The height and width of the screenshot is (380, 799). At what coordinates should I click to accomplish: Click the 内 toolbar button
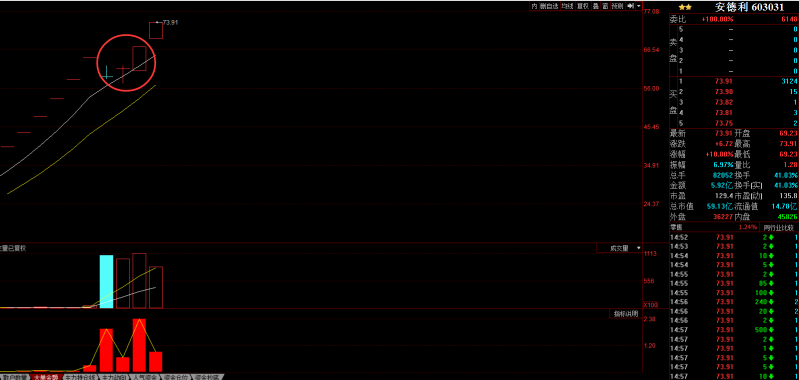tap(535, 6)
